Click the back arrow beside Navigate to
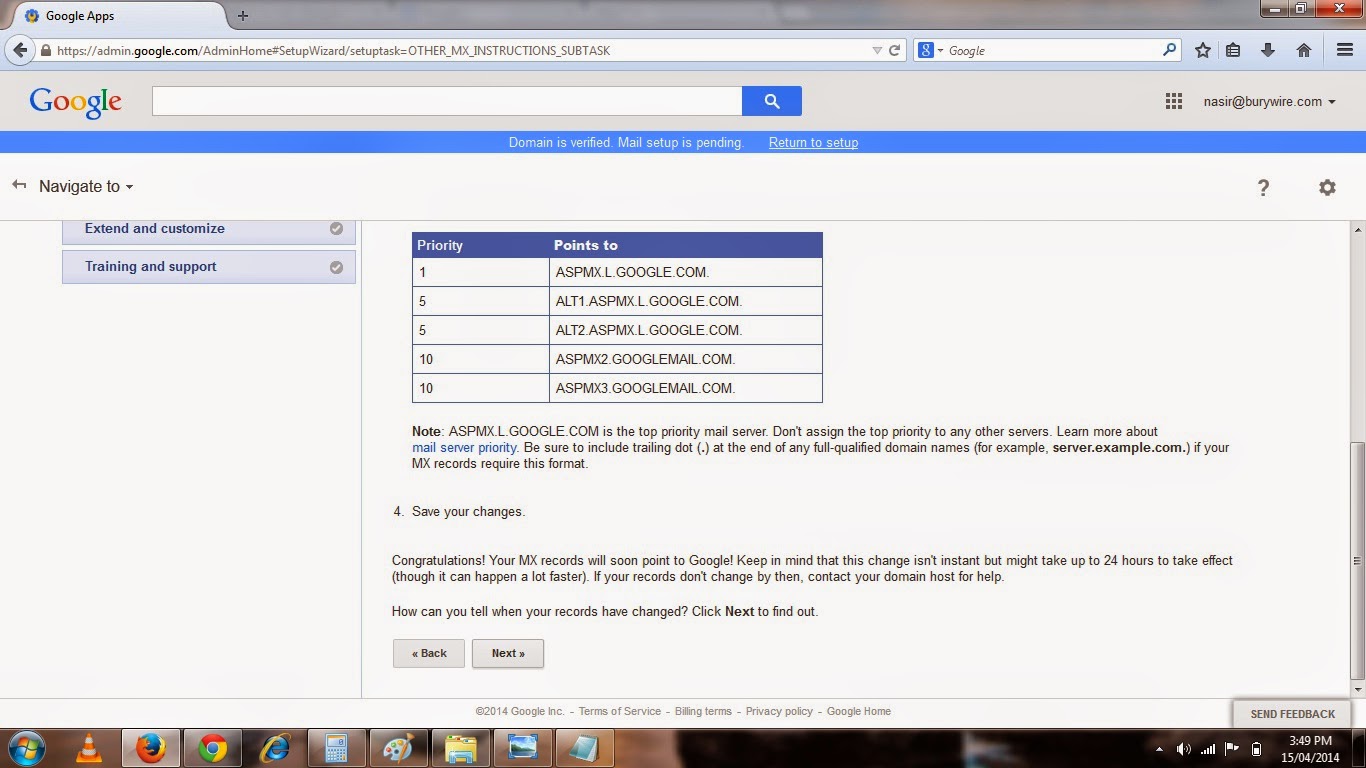The image size is (1366, 768). coord(19,185)
